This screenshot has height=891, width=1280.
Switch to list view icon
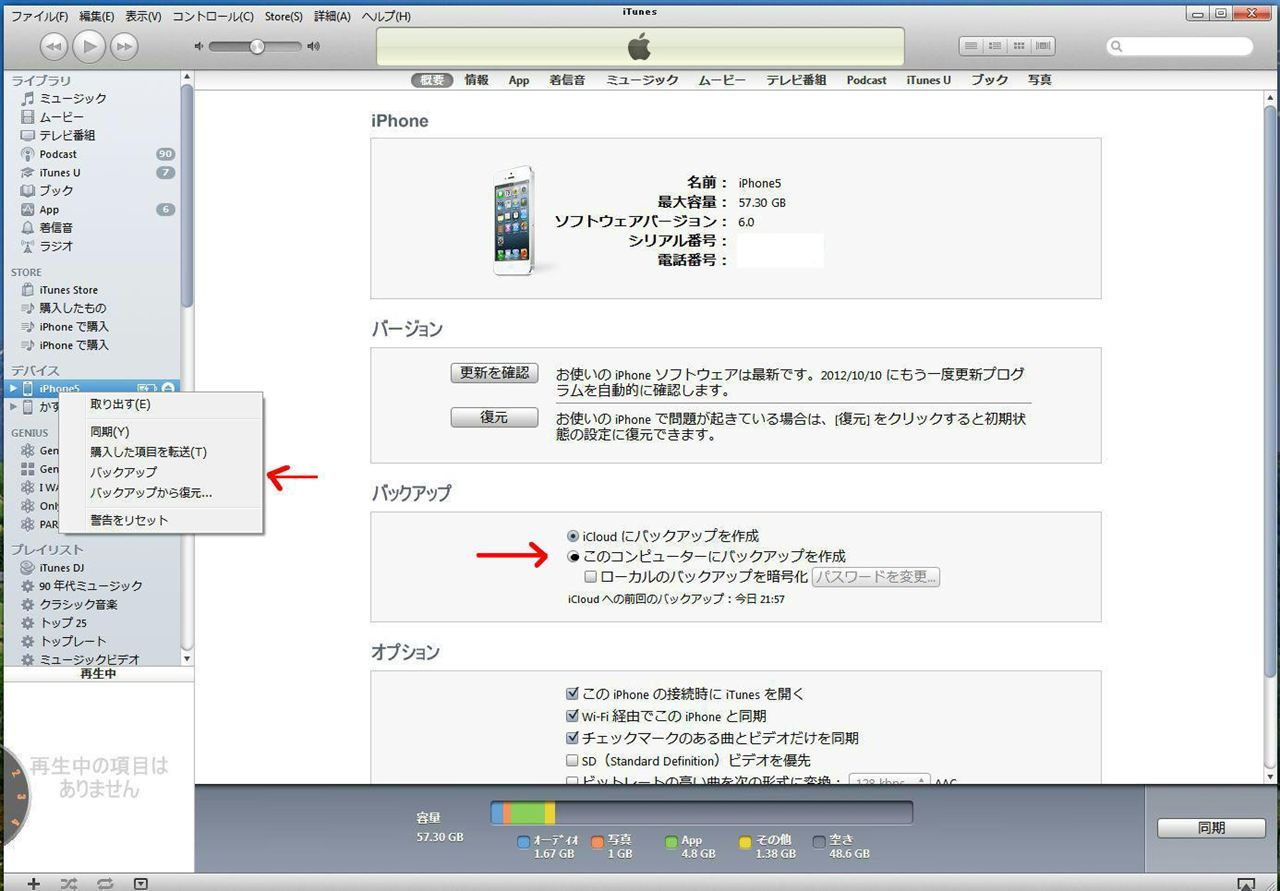click(x=971, y=46)
